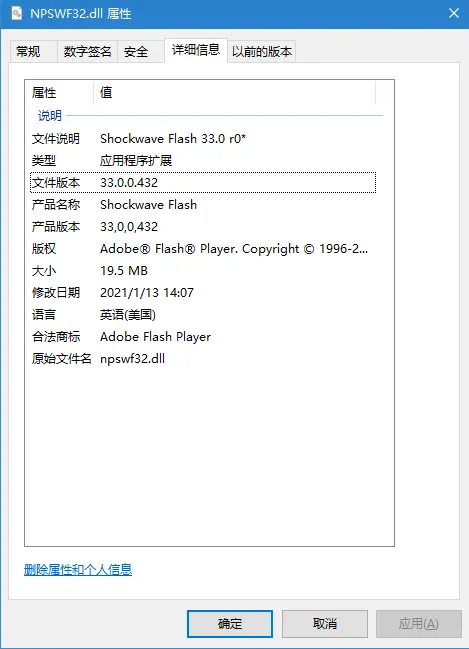Click the Adobe Flash Player copyright value
The height and width of the screenshot is (649, 469).
234,249
